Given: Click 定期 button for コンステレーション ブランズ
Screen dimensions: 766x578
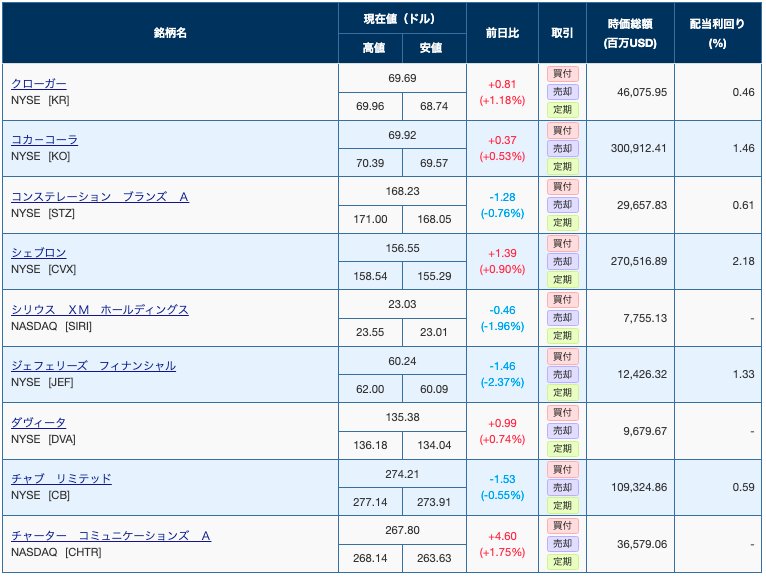Looking at the screenshot, I should click(x=563, y=223).
